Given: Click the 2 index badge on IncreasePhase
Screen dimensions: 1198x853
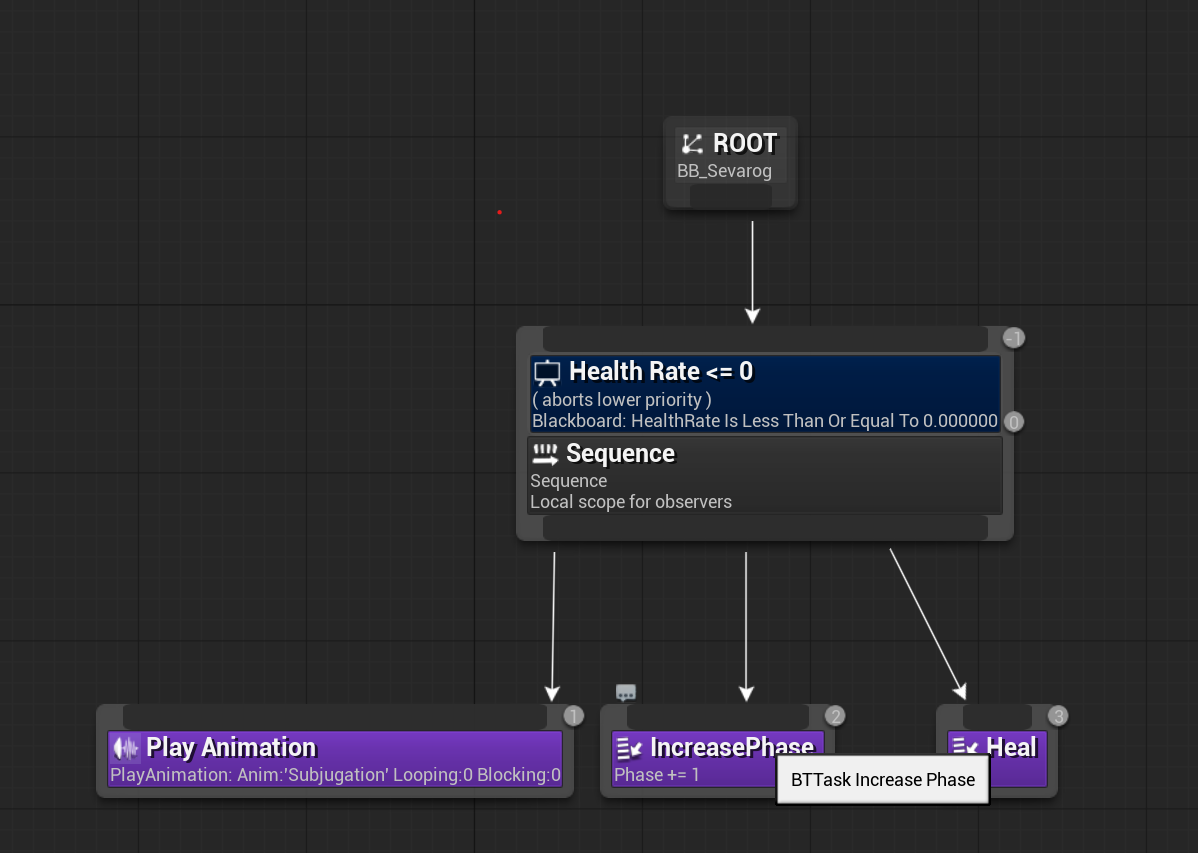Looking at the screenshot, I should pos(835,715).
